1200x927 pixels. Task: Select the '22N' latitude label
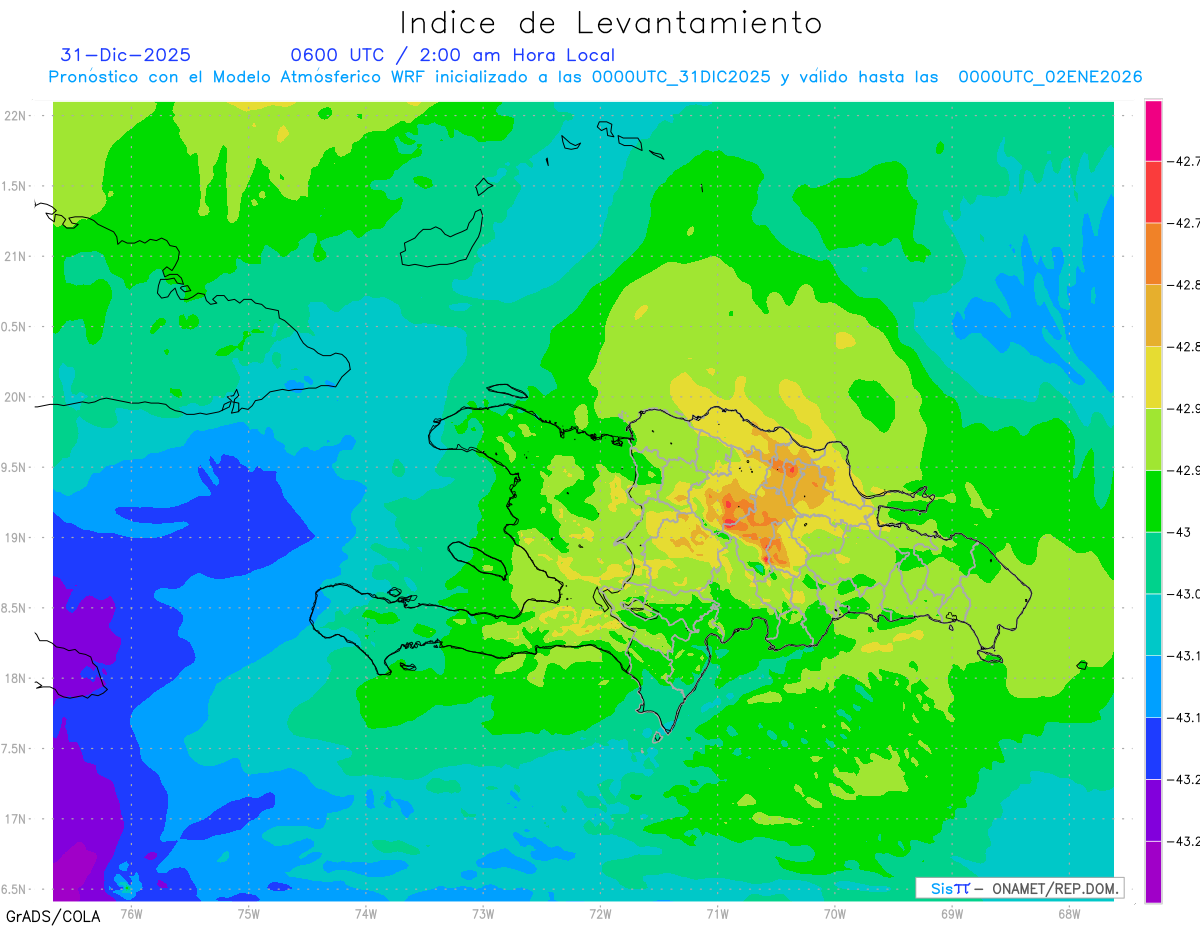(x=15, y=115)
